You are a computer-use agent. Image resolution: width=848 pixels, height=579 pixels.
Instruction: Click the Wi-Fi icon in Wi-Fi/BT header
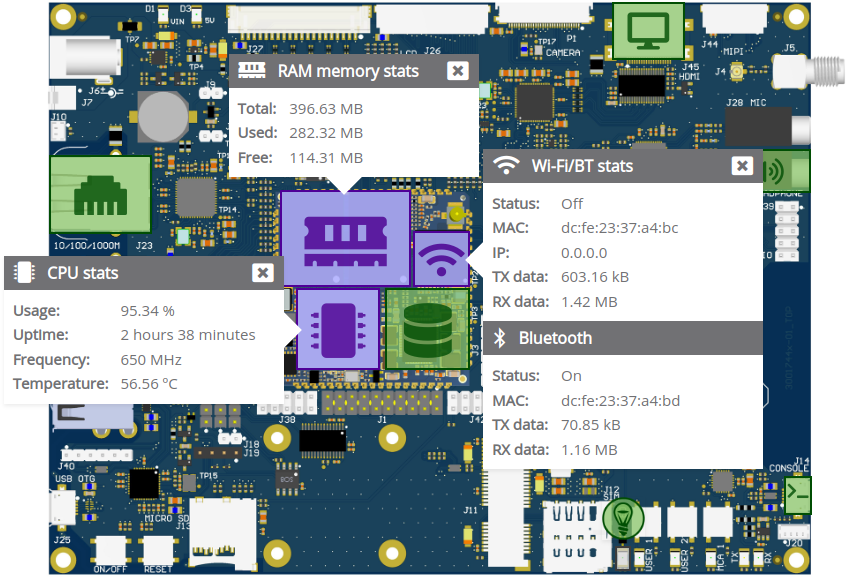coord(506,165)
